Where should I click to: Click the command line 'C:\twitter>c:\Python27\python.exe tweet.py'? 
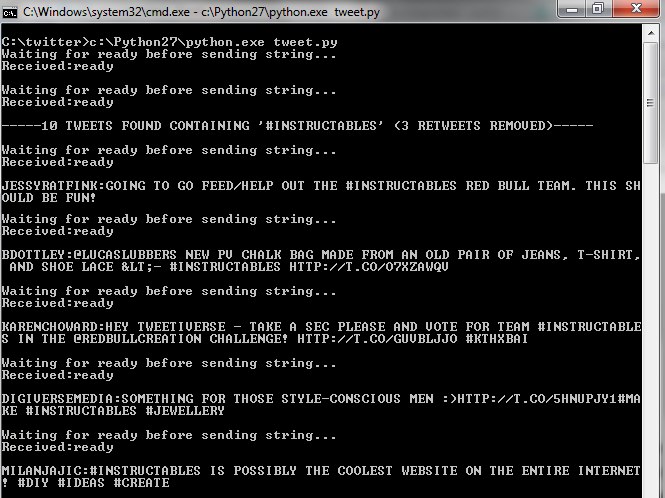170,42
